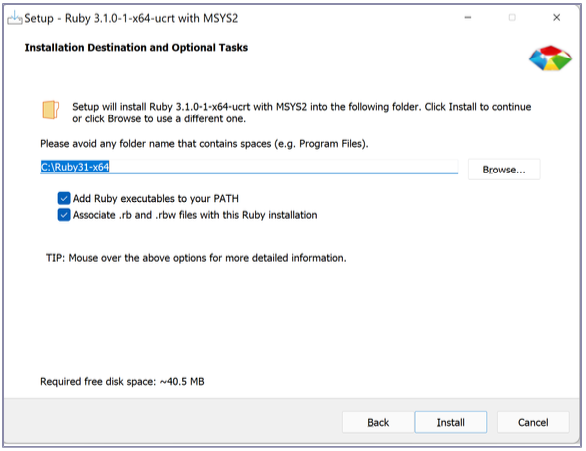
Task: Click the window title 'Setup - Ruby 3.1.0-1-x64-ucrt'
Action: (x=131, y=18)
